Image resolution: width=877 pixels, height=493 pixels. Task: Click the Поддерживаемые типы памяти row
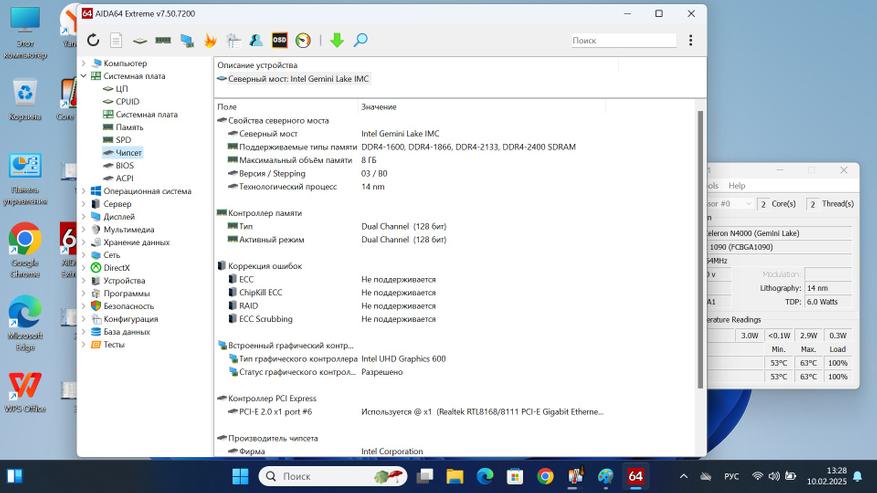point(410,147)
